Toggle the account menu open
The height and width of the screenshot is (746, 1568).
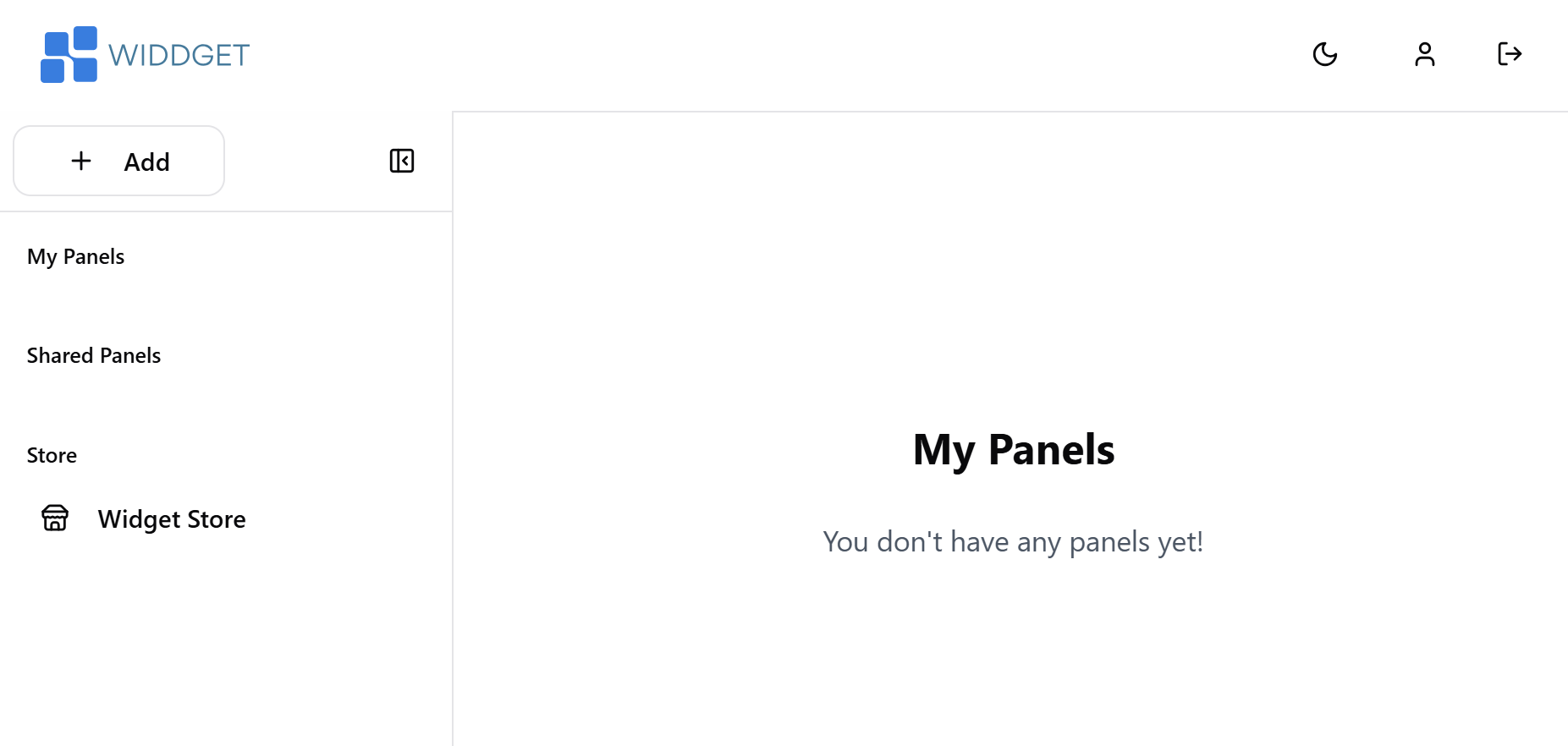click(x=1424, y=54)
